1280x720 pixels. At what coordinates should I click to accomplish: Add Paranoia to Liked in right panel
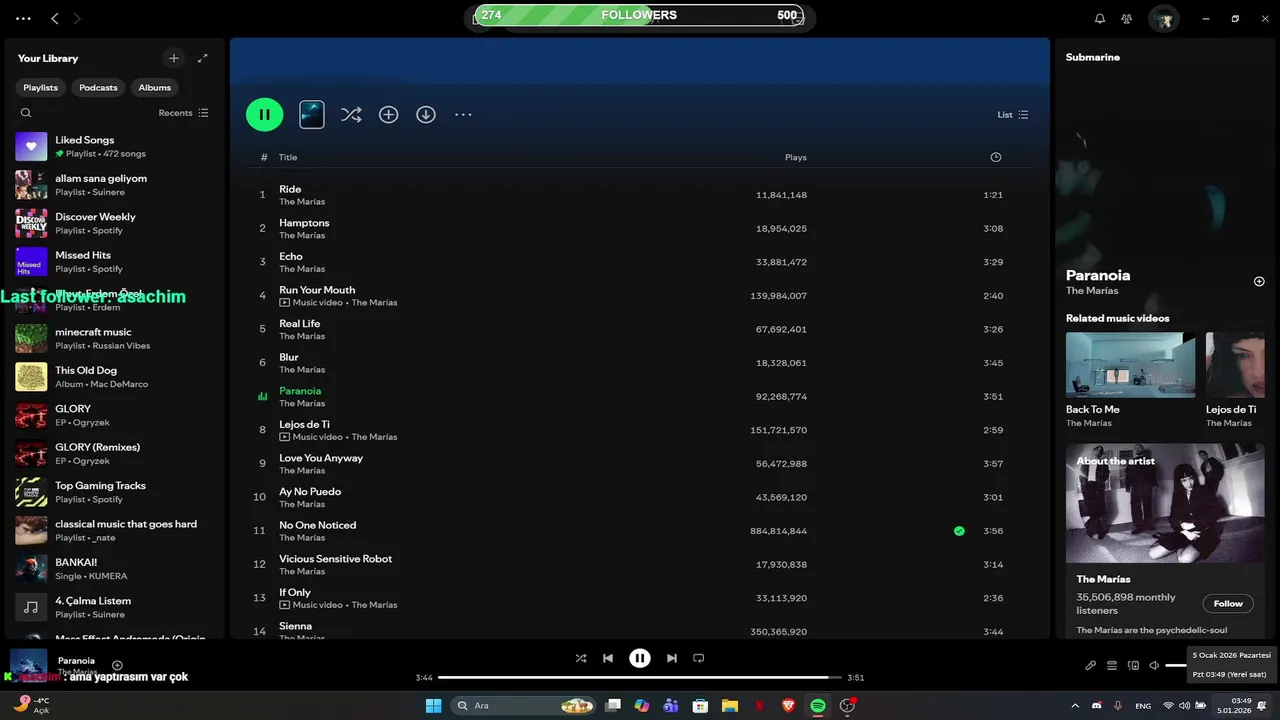click(x=1259, y=281)
